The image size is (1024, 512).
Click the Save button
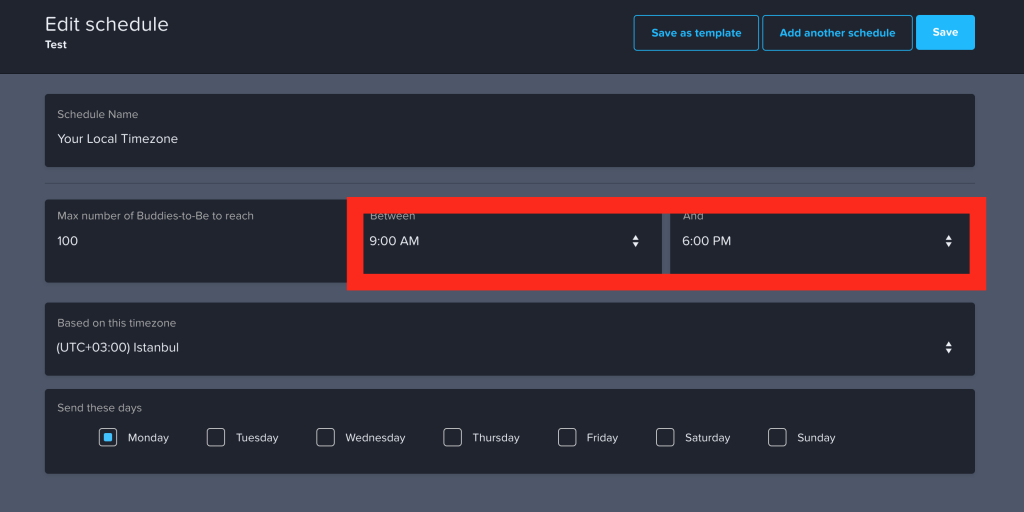coord(945,33)
